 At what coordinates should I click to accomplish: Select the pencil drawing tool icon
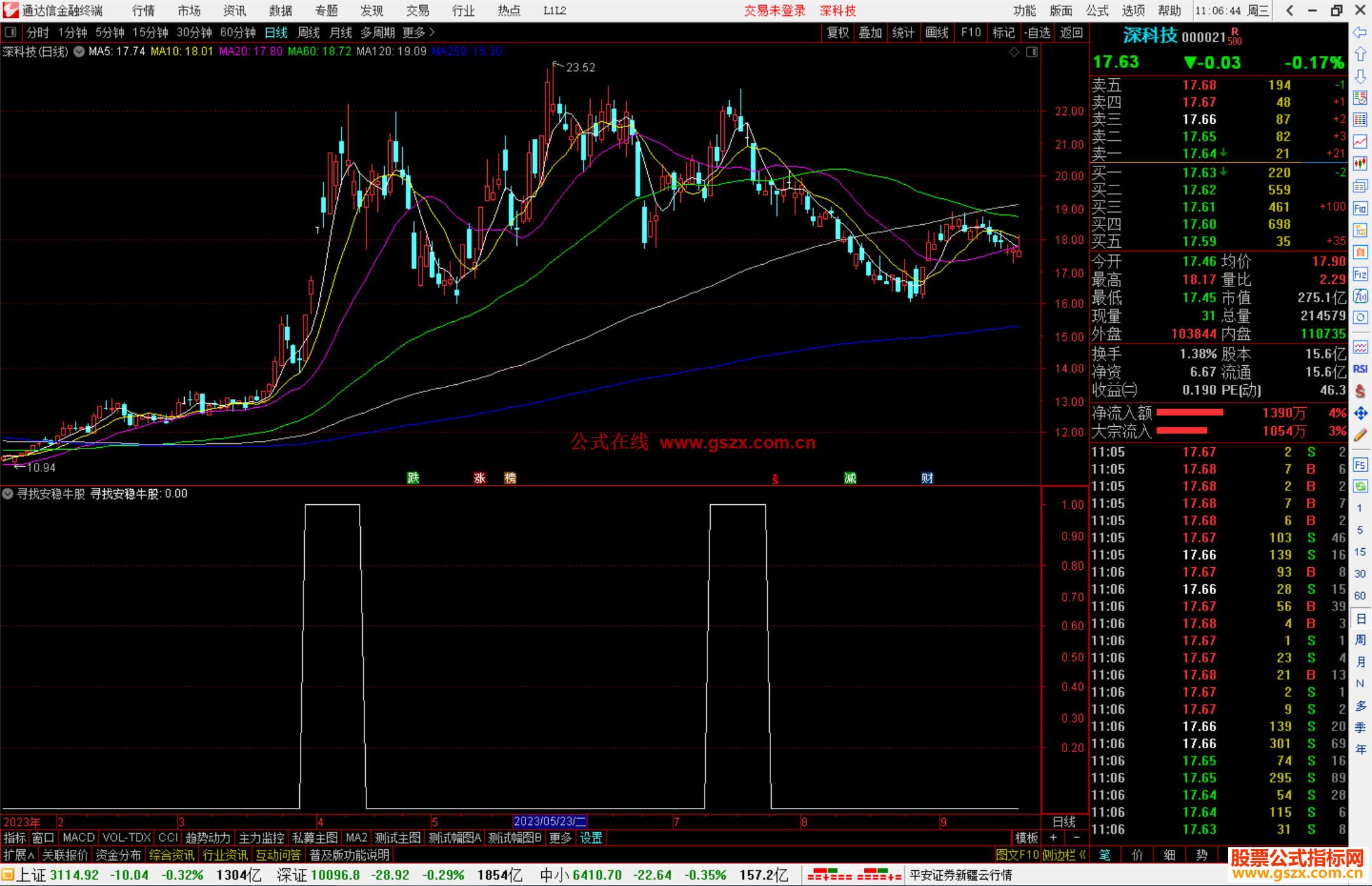(1360, 435)
